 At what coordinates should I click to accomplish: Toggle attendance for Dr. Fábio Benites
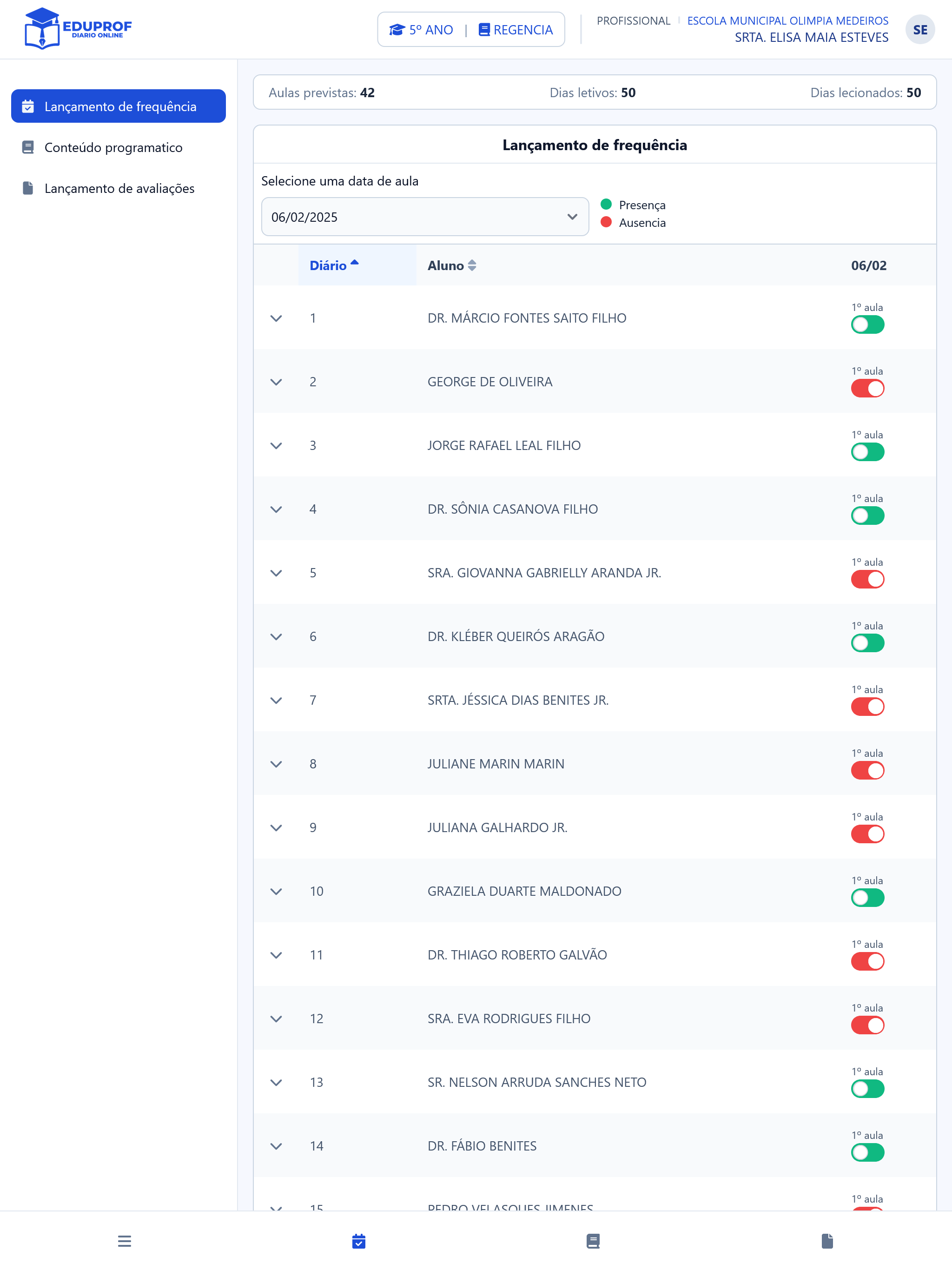click(867, 1153)
